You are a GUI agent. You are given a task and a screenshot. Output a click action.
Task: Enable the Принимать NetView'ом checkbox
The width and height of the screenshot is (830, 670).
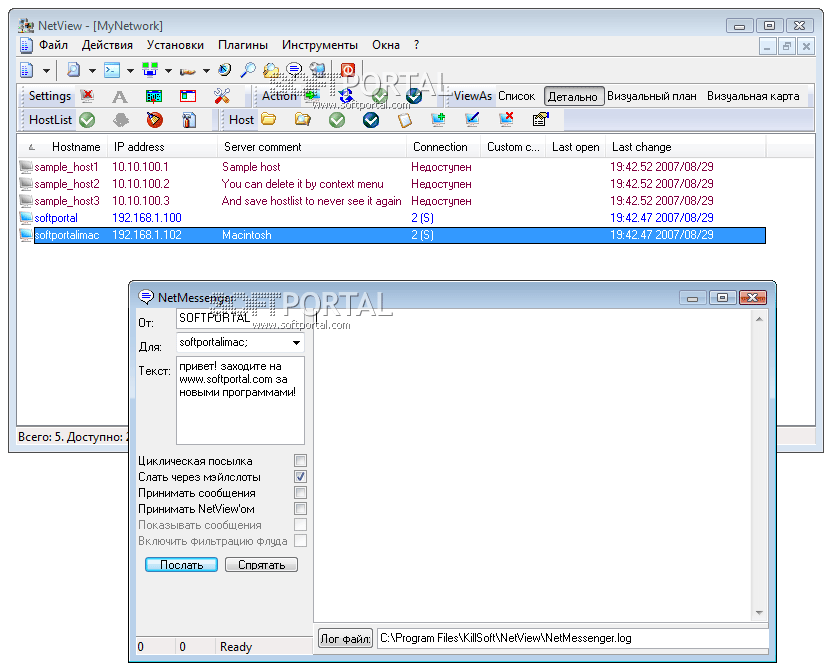pyautogui.click(x=300, y=509)
